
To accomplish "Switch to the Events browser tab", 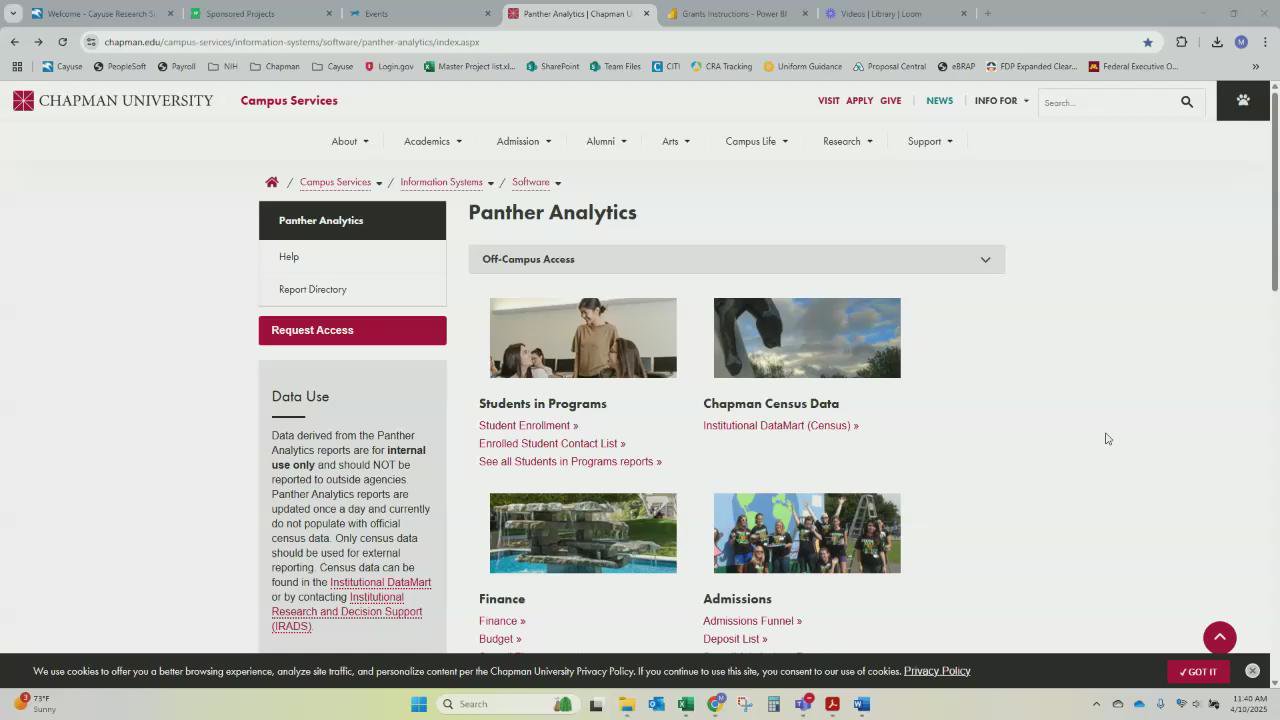I will tap(420, 14).
